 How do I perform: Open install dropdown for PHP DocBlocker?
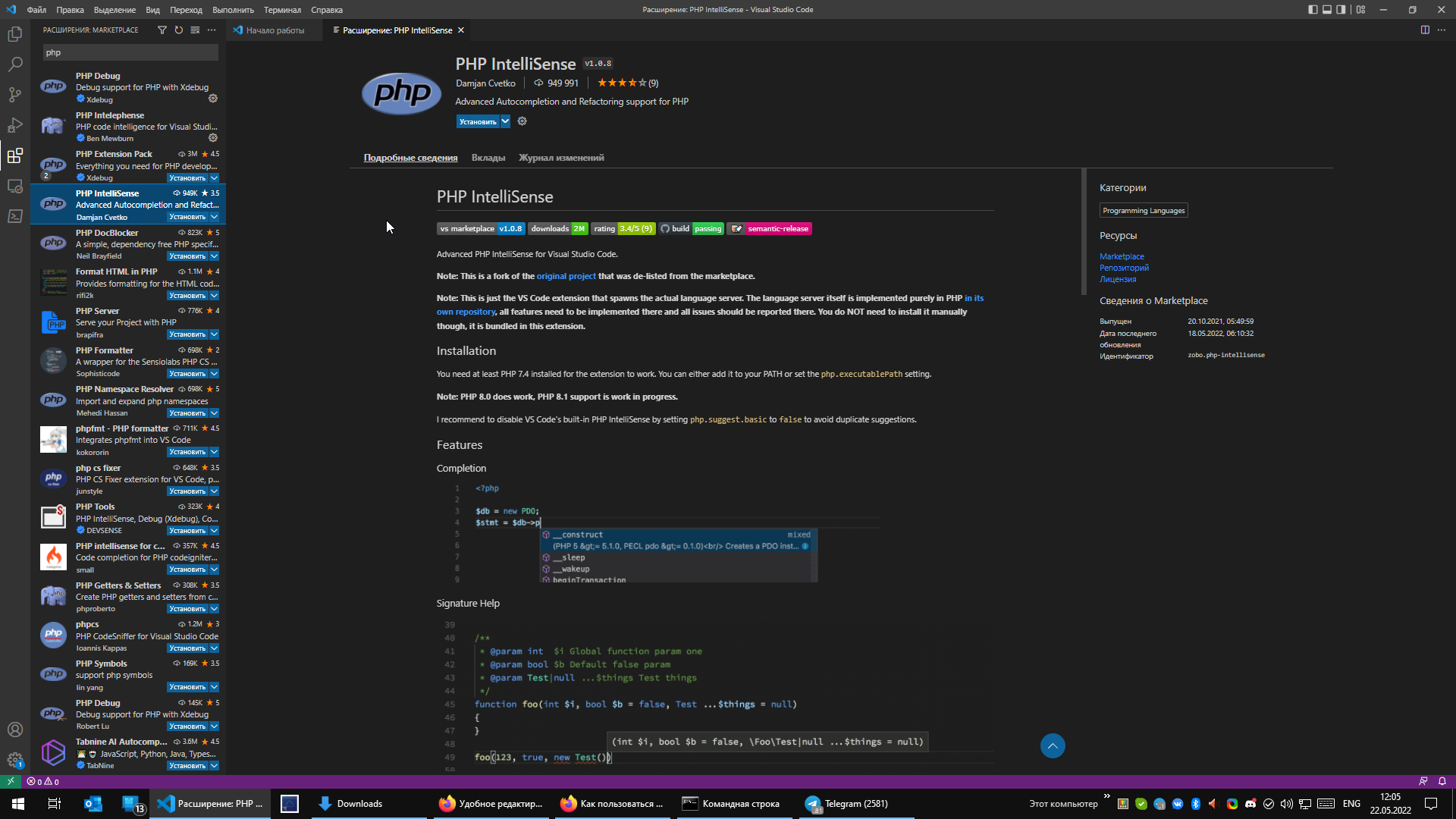pyautogui.click(x=215, y=256)
